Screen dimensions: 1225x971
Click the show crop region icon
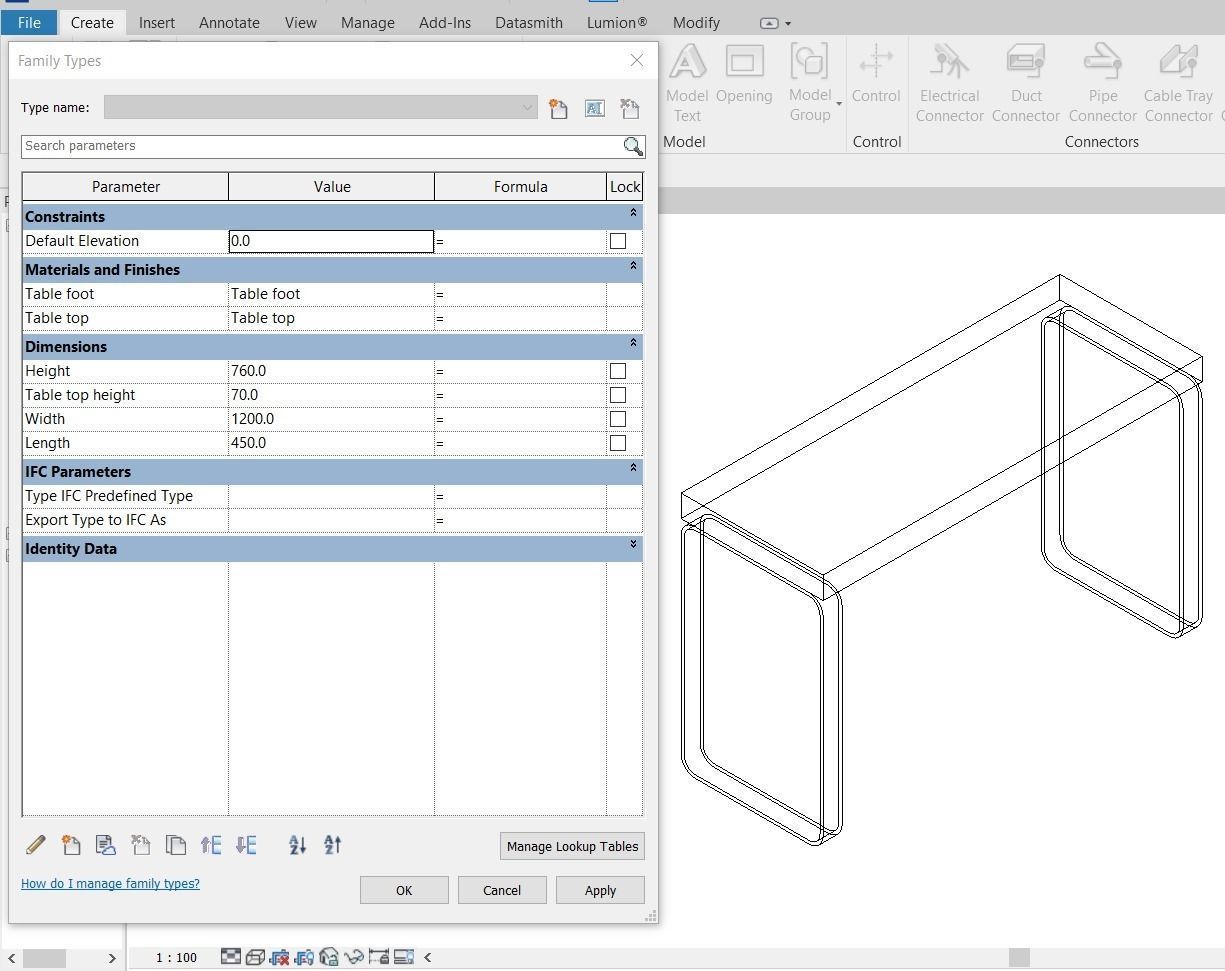coord(304,957)
